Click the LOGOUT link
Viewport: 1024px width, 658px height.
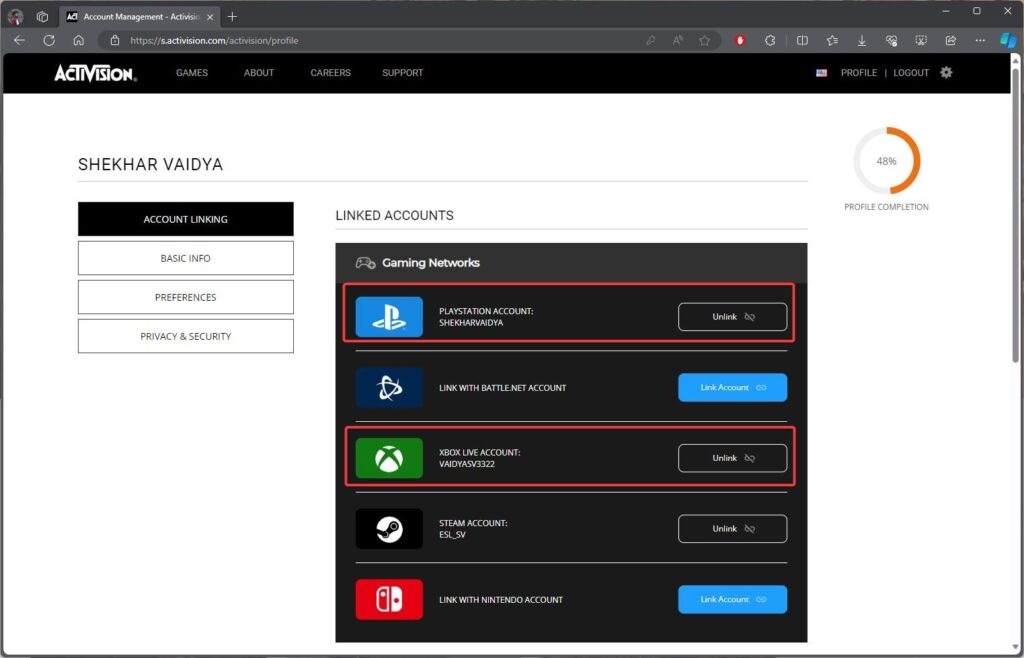[x=911, y=73]
